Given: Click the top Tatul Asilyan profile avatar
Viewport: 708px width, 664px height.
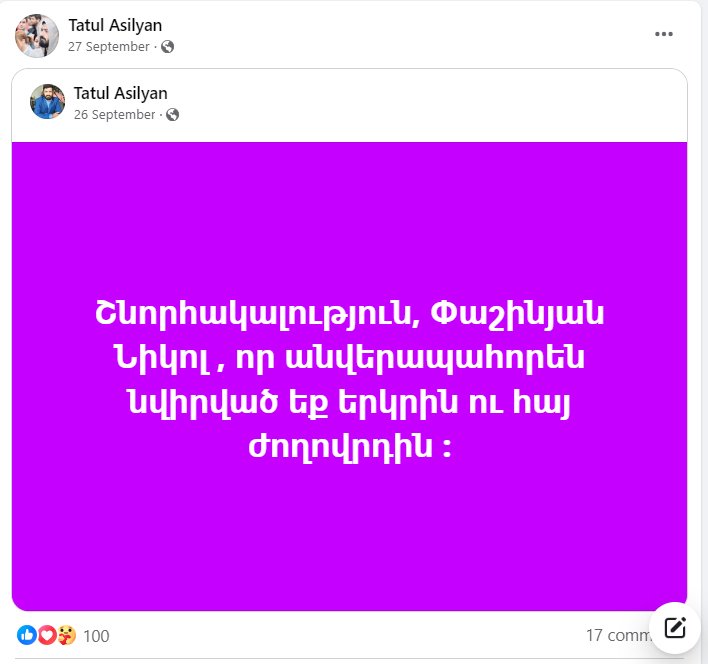Looking at the screenshot, I should tap(37, 36).
